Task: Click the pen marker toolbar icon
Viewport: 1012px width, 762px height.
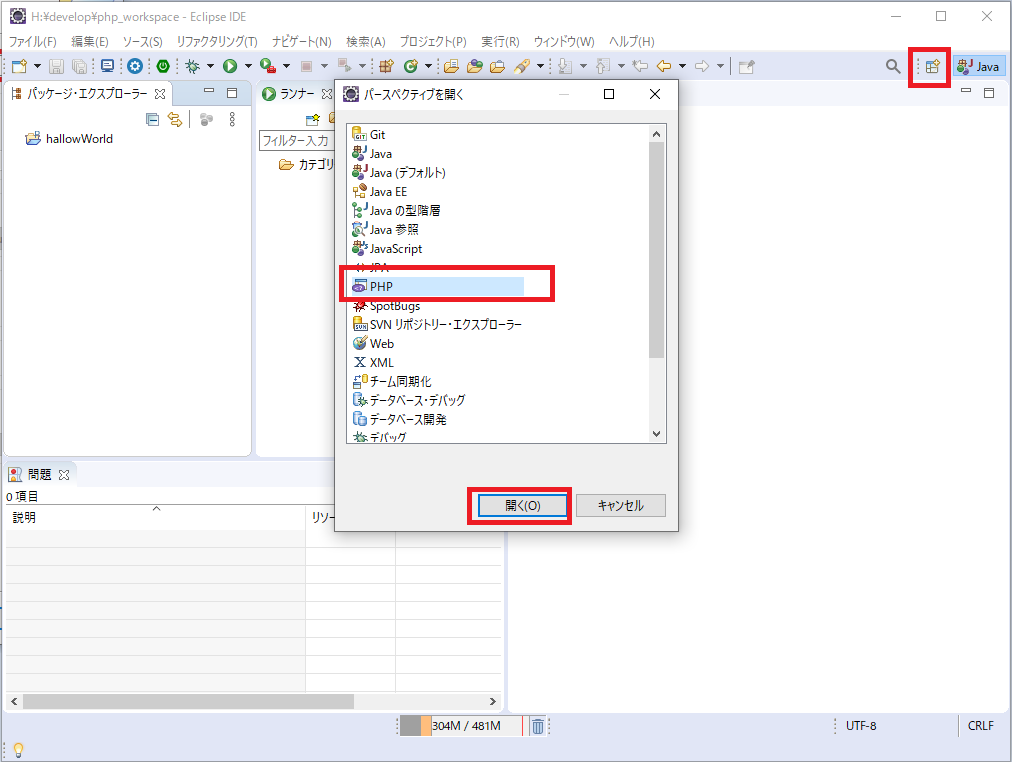Action: (521, 66)
